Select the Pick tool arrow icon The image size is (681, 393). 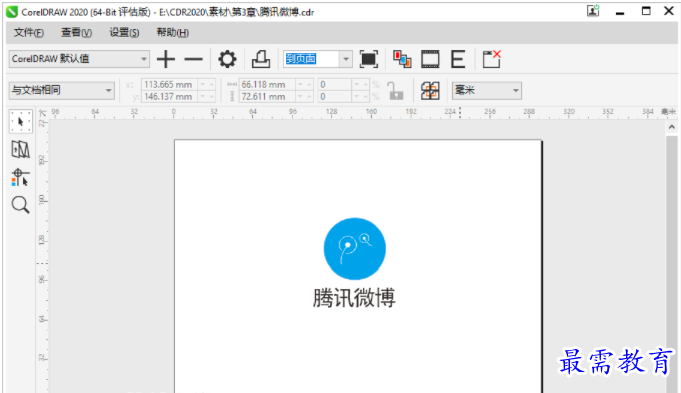(x=20, y=121)
